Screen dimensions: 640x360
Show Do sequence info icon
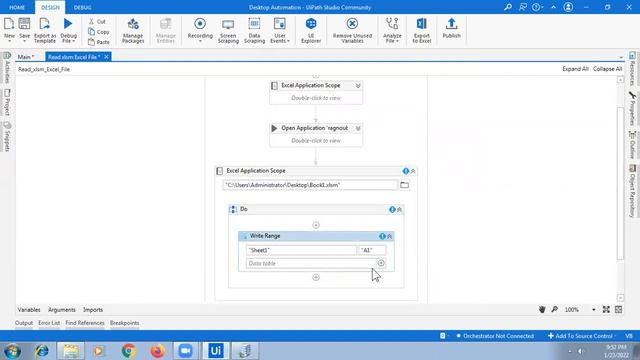(x=392, y=209)
